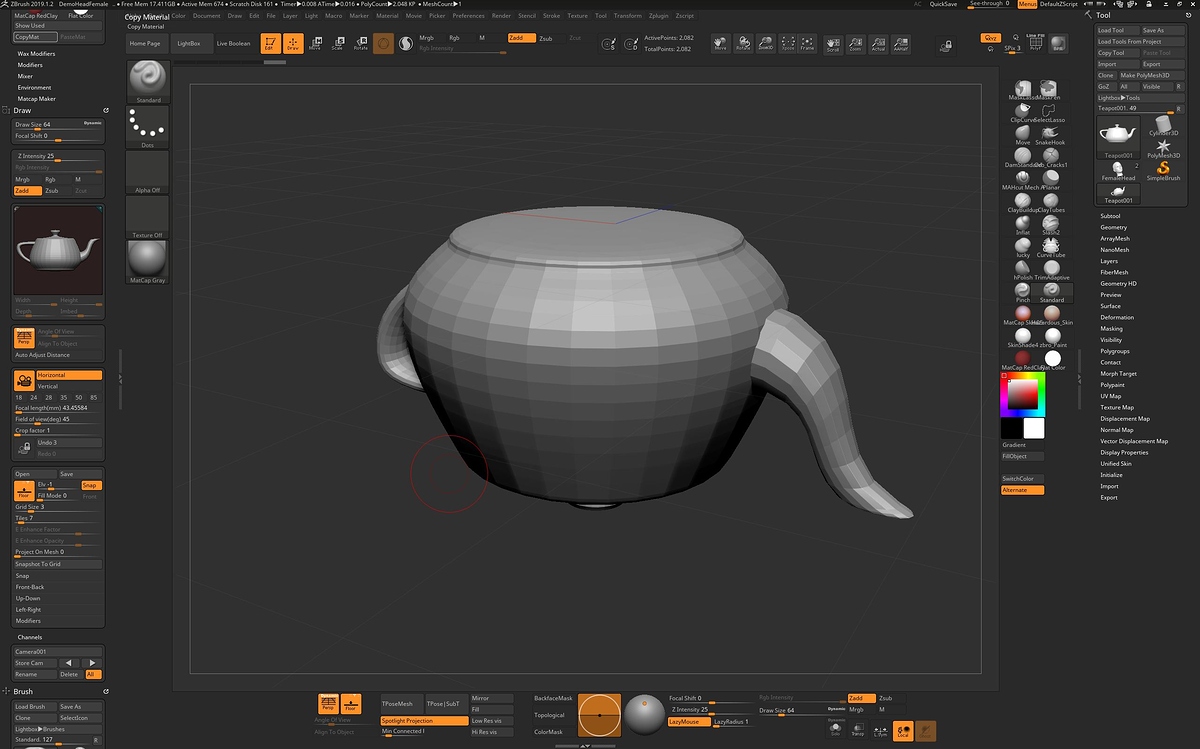Toggle Spotlight Projection
The width and height of the screenshot is (1200, 749).
[x=424, y=721]
